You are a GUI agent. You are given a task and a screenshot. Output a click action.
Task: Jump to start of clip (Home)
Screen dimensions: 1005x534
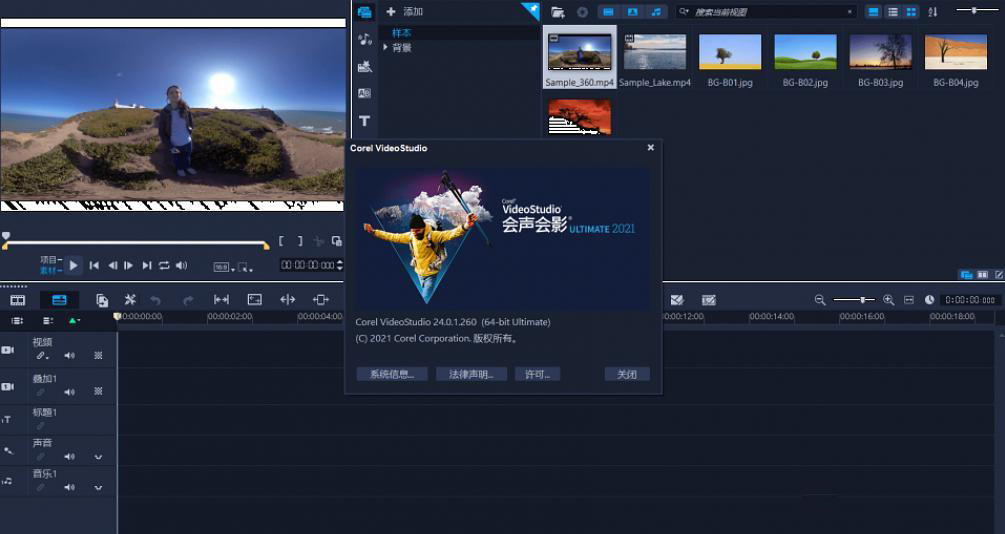[94, 265]
